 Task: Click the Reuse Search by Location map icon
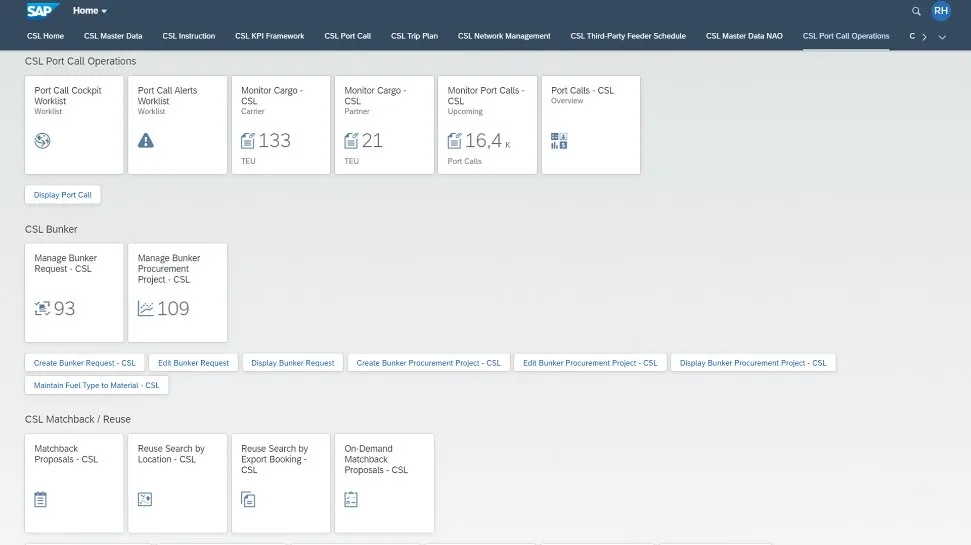click(145, 499)
